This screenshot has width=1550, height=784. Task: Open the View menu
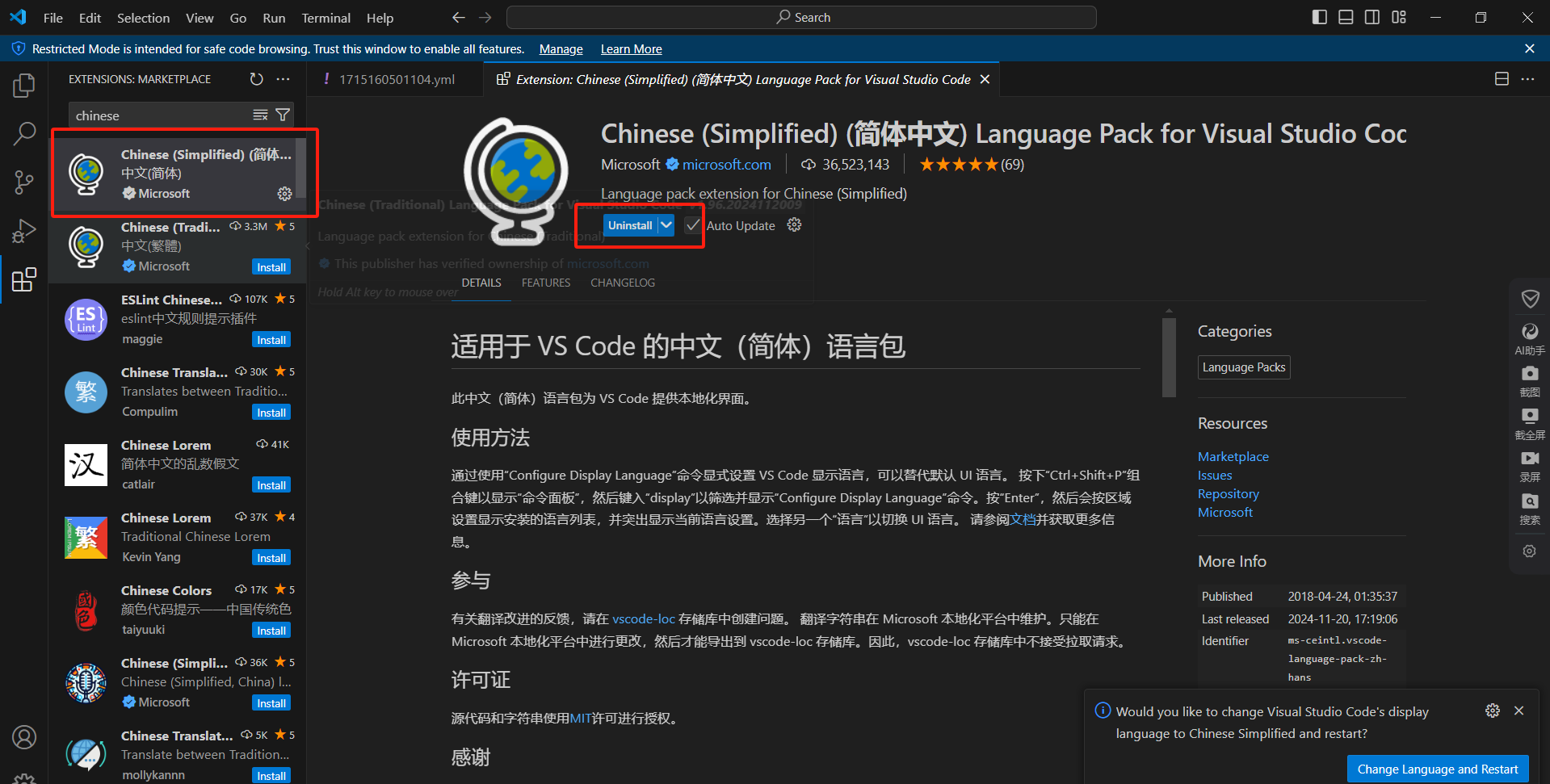point(200,18)
